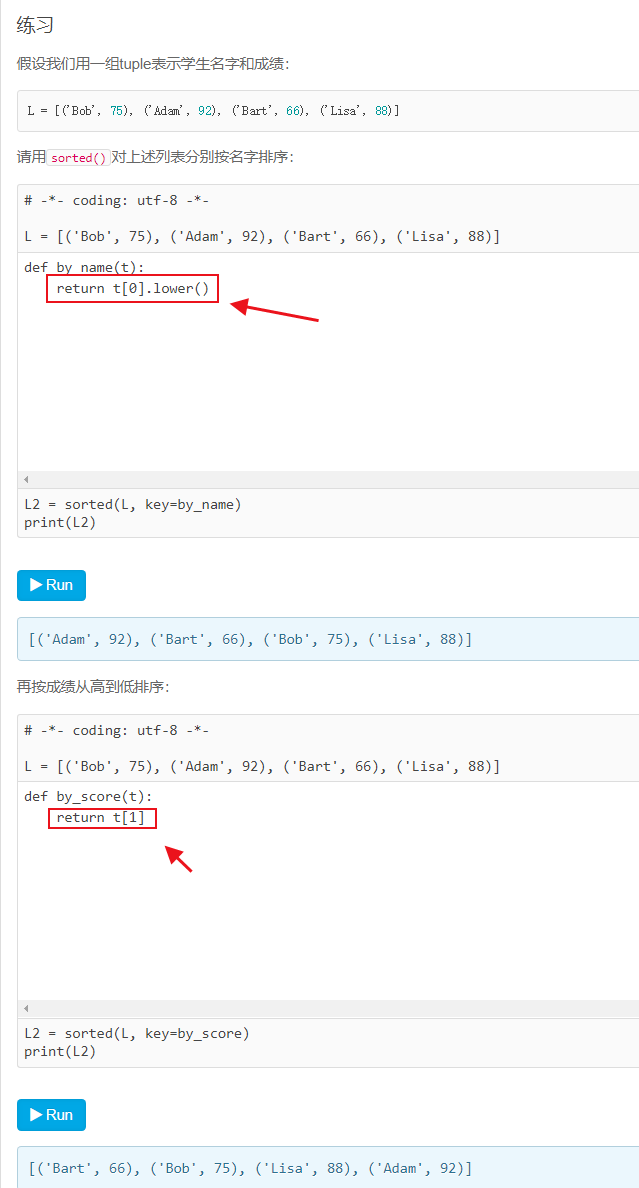Click left scroll arrow in by_name editor

pos(25,480)
